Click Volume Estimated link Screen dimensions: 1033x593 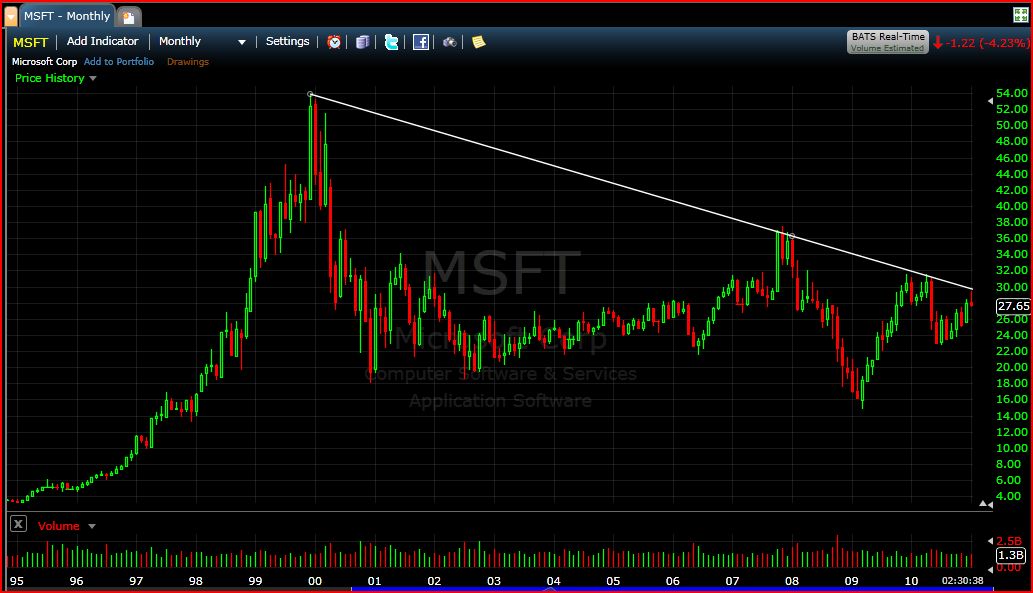tap(887, 48)
